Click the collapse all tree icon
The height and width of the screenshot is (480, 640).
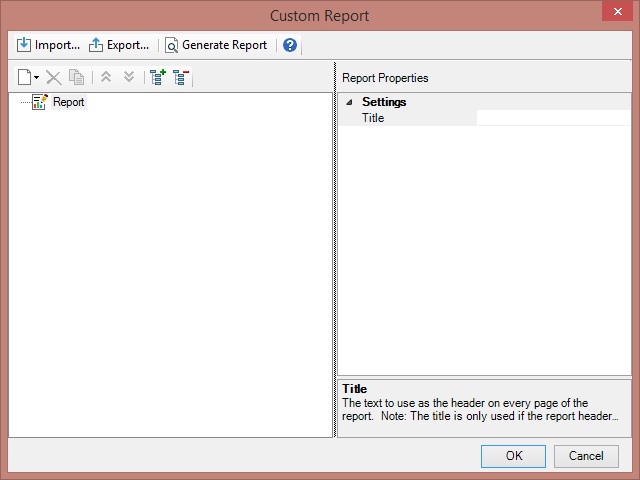pos(181,77)
